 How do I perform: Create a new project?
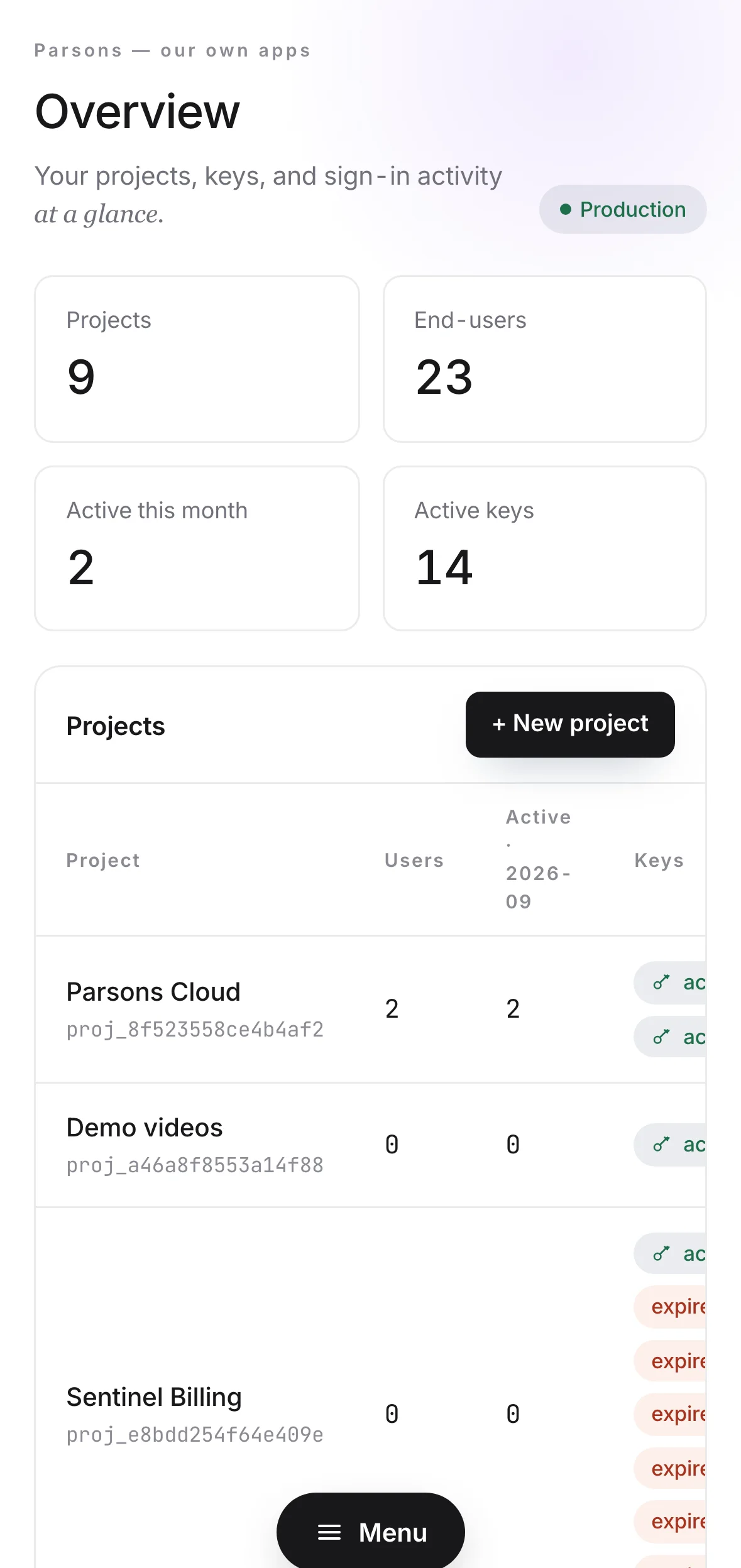[570, 724]
